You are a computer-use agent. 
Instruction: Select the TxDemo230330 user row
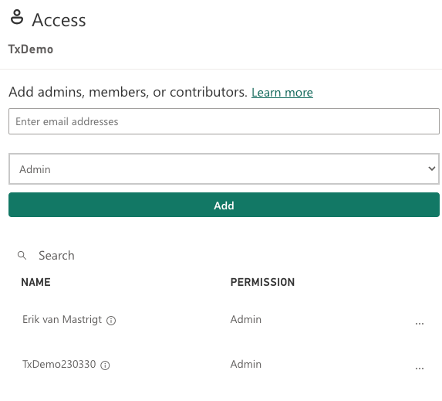[224, 365]
